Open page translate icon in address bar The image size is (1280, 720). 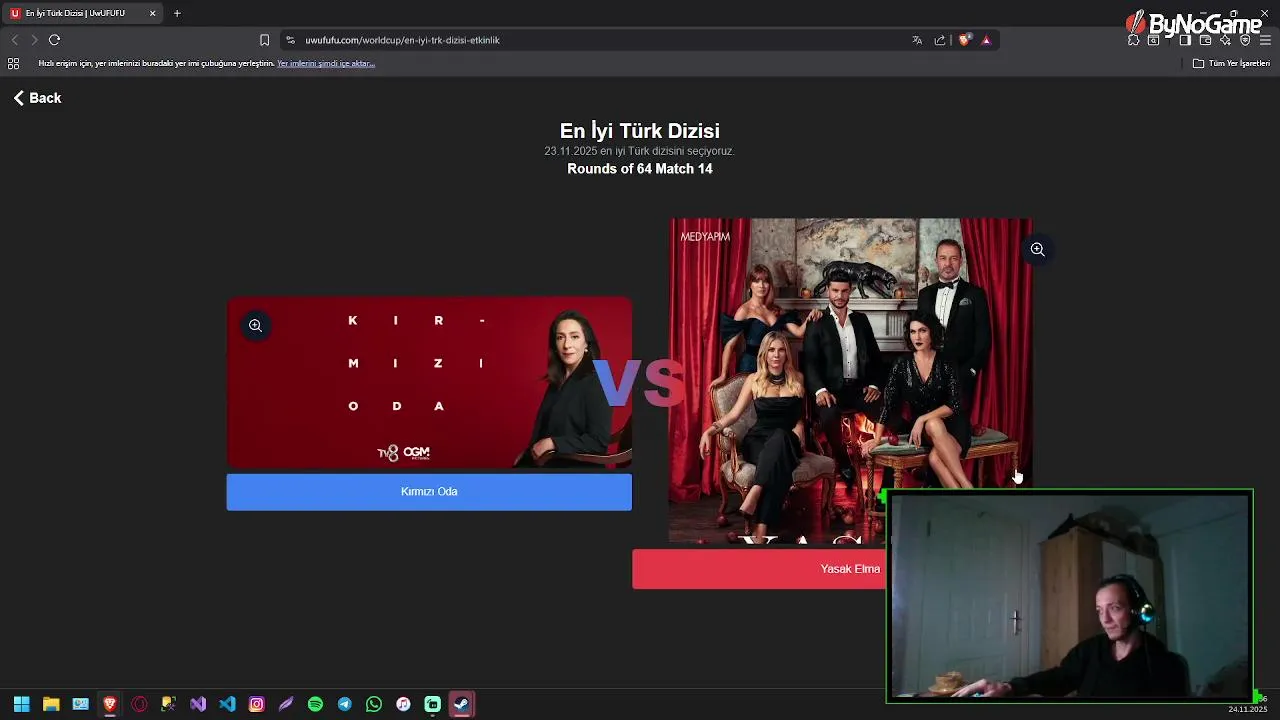click(x=917, y=40)
